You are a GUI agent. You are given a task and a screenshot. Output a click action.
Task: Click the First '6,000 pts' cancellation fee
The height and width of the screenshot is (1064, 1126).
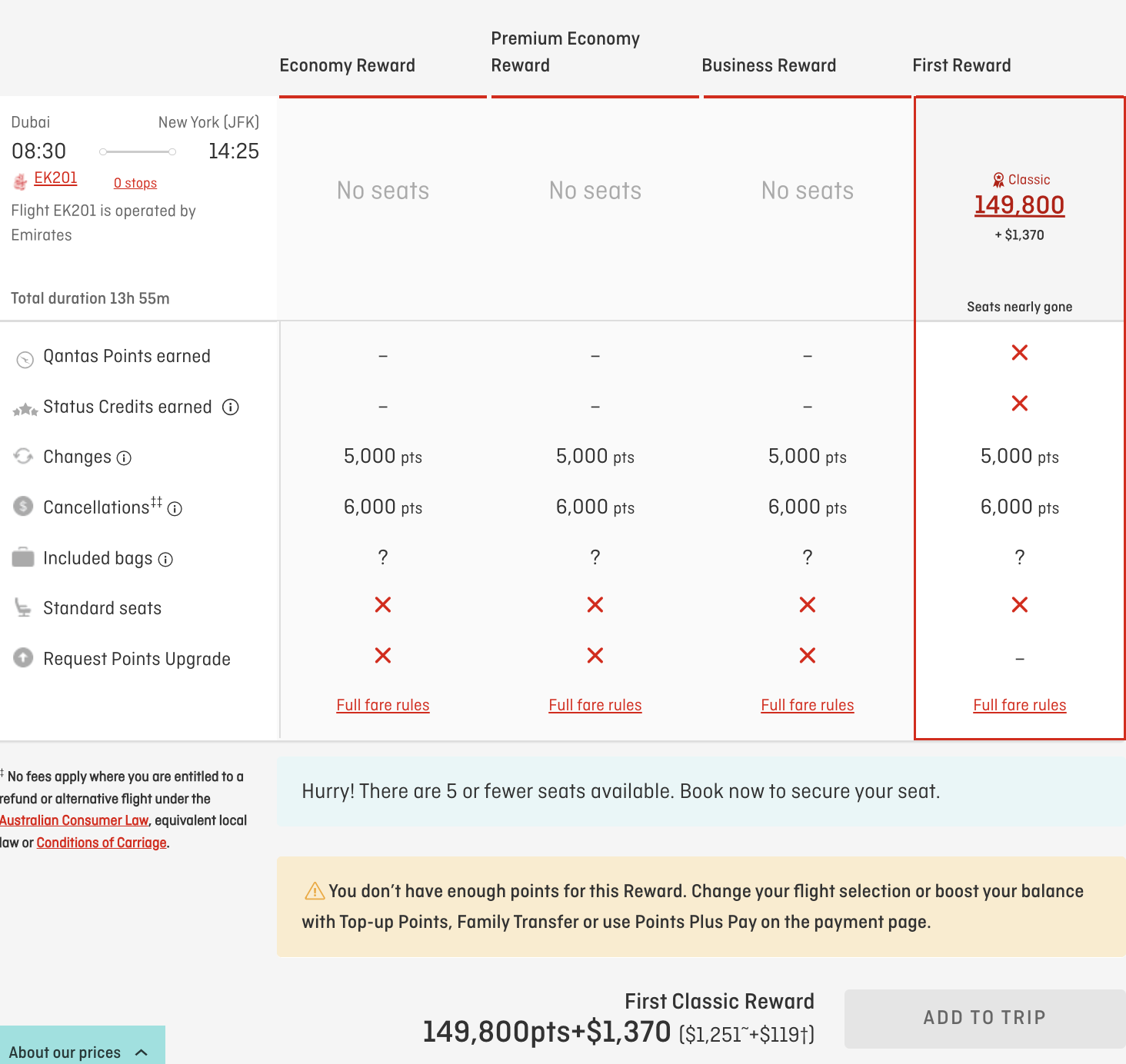click(x=1020, y=507)
